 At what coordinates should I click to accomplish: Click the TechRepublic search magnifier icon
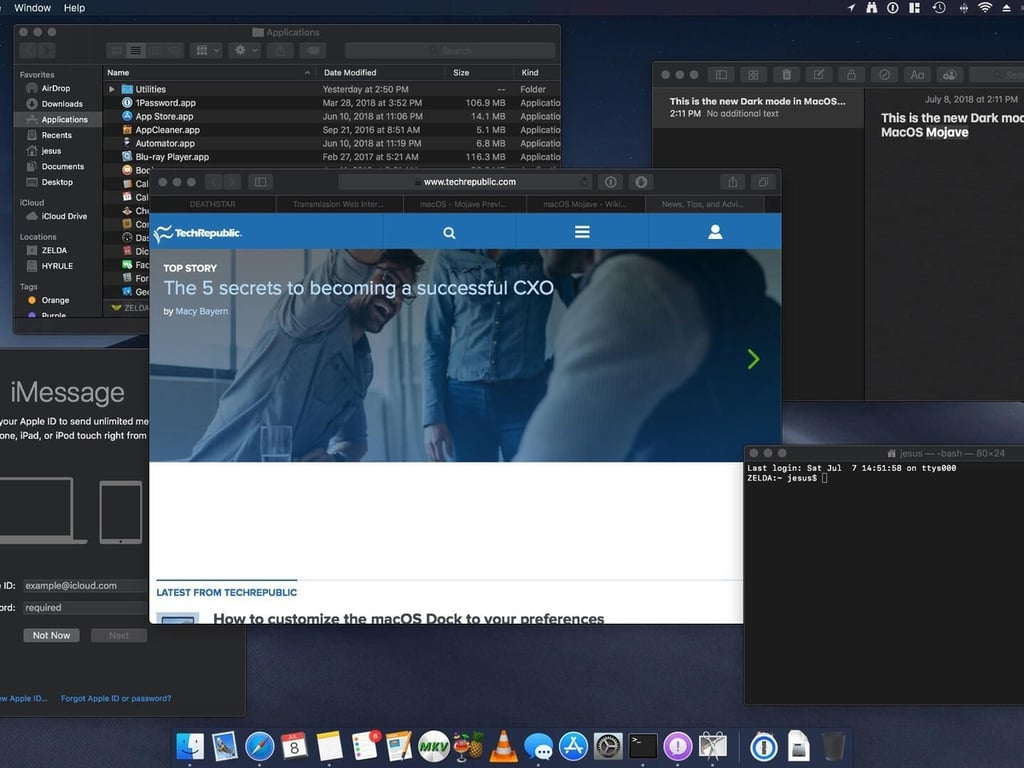(449, 232)
